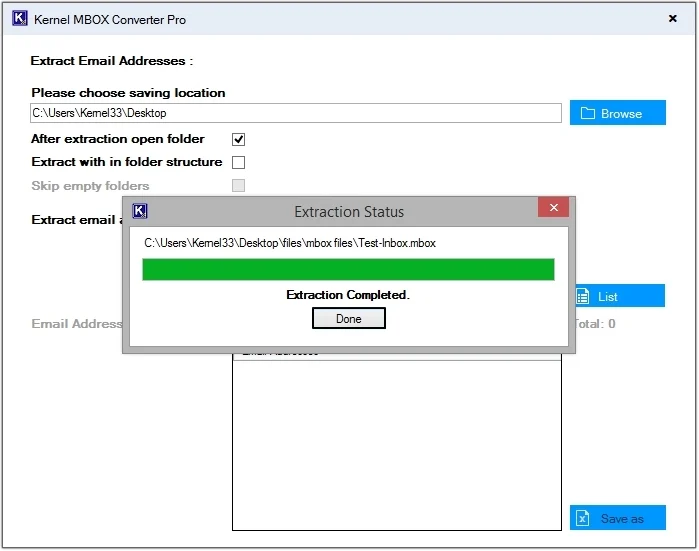Click the email address list box
This screenshot has height=551, width=699.
click(x=397, y=441)
